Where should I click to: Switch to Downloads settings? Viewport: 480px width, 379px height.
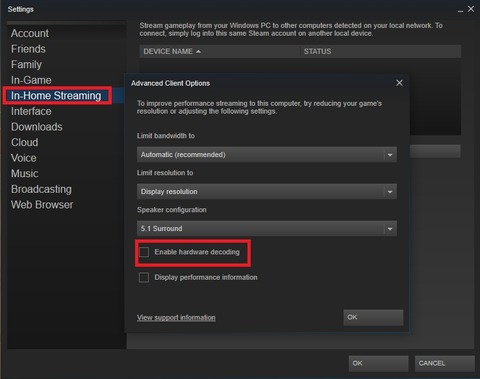point(37,127)
